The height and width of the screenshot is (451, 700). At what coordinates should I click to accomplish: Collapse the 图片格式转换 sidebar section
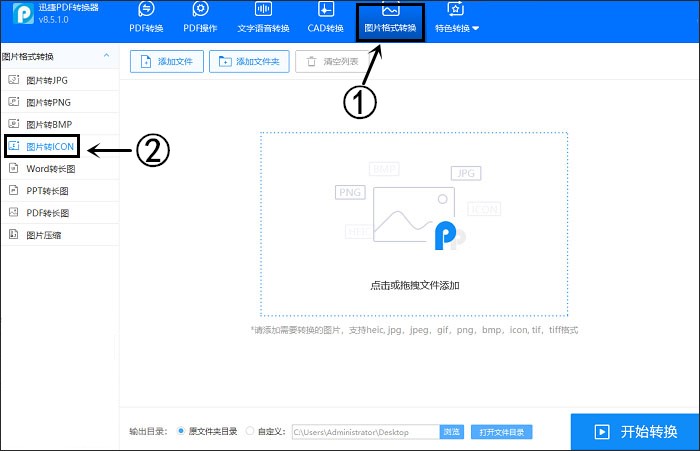(106, 56)
